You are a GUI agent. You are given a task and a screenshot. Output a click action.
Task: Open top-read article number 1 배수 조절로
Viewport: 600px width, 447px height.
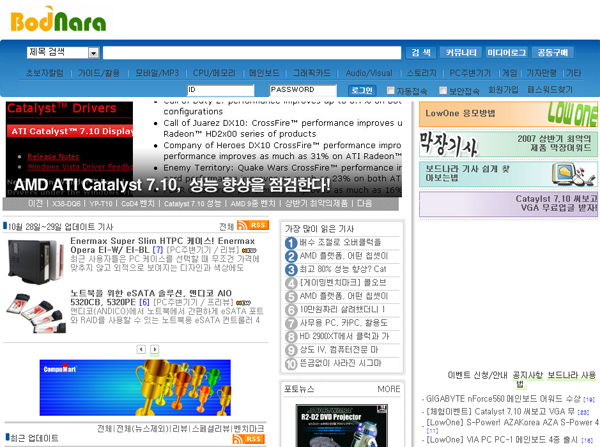click(x=340, y=242)
